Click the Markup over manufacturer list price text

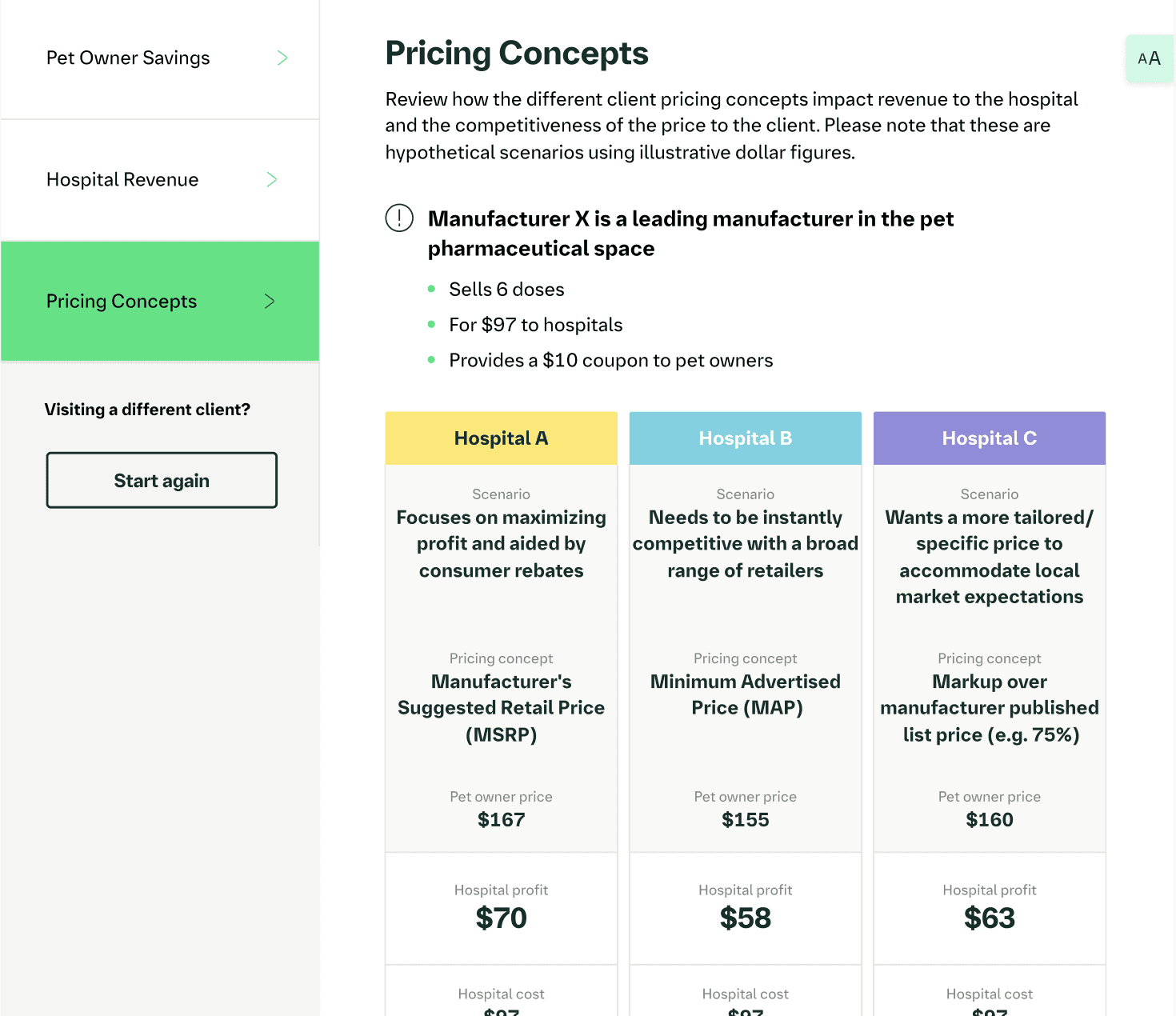pyautogui.click(x=990, y=708)
